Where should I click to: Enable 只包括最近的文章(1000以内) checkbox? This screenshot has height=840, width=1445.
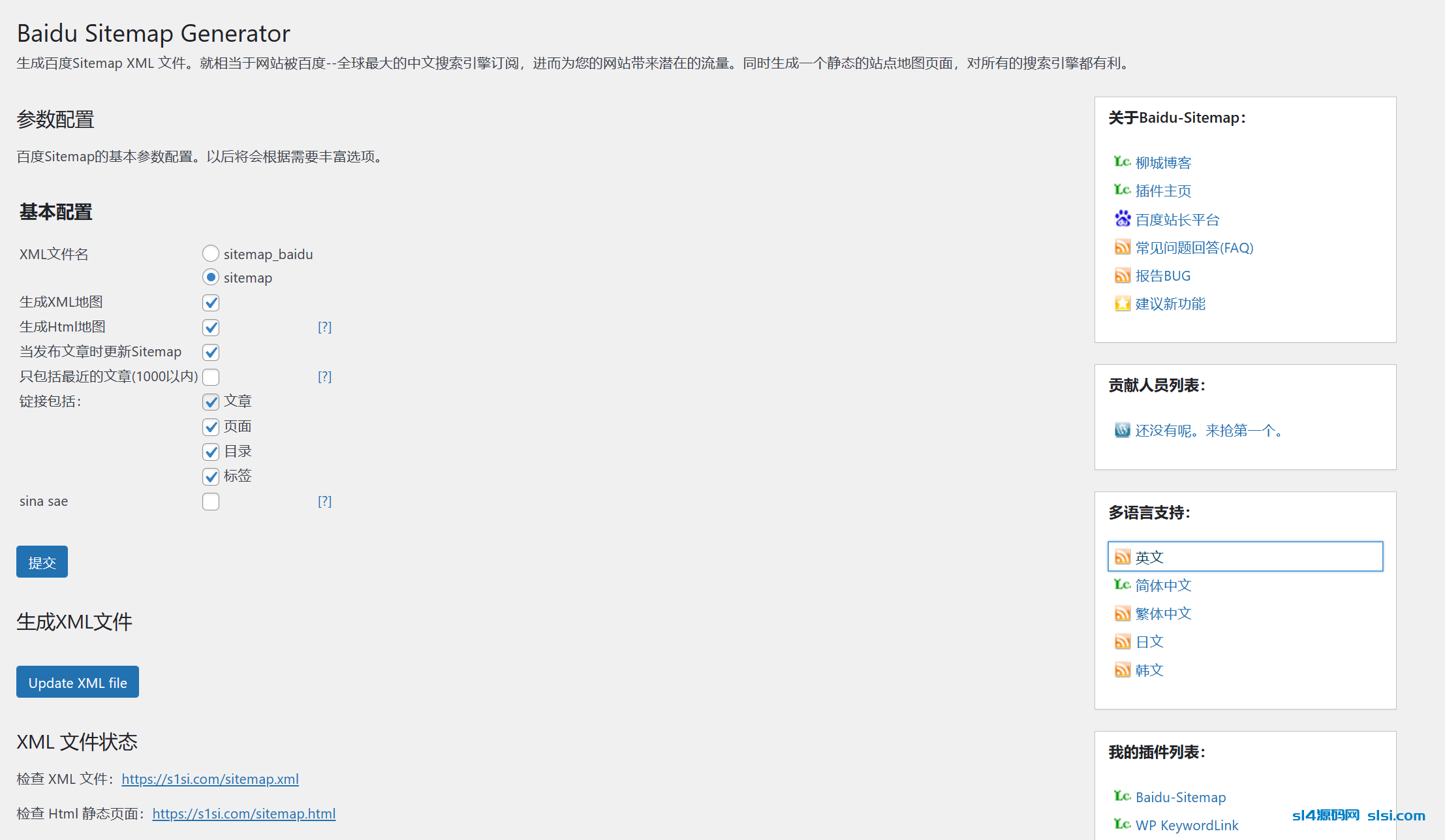click(x=211, y=377)
